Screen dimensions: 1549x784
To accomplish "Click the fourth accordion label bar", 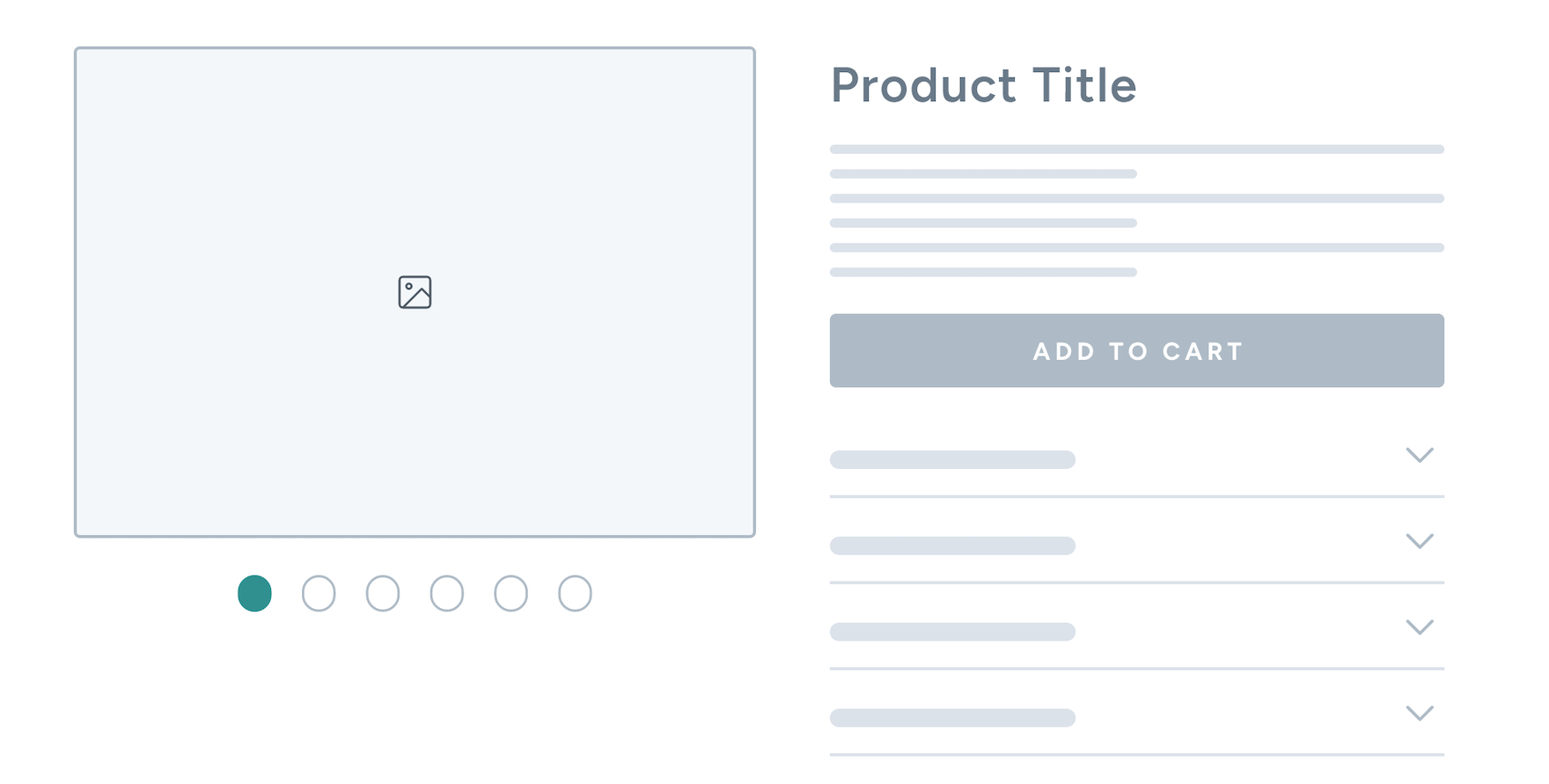I will pyautogui.click(x=952, y=718).
